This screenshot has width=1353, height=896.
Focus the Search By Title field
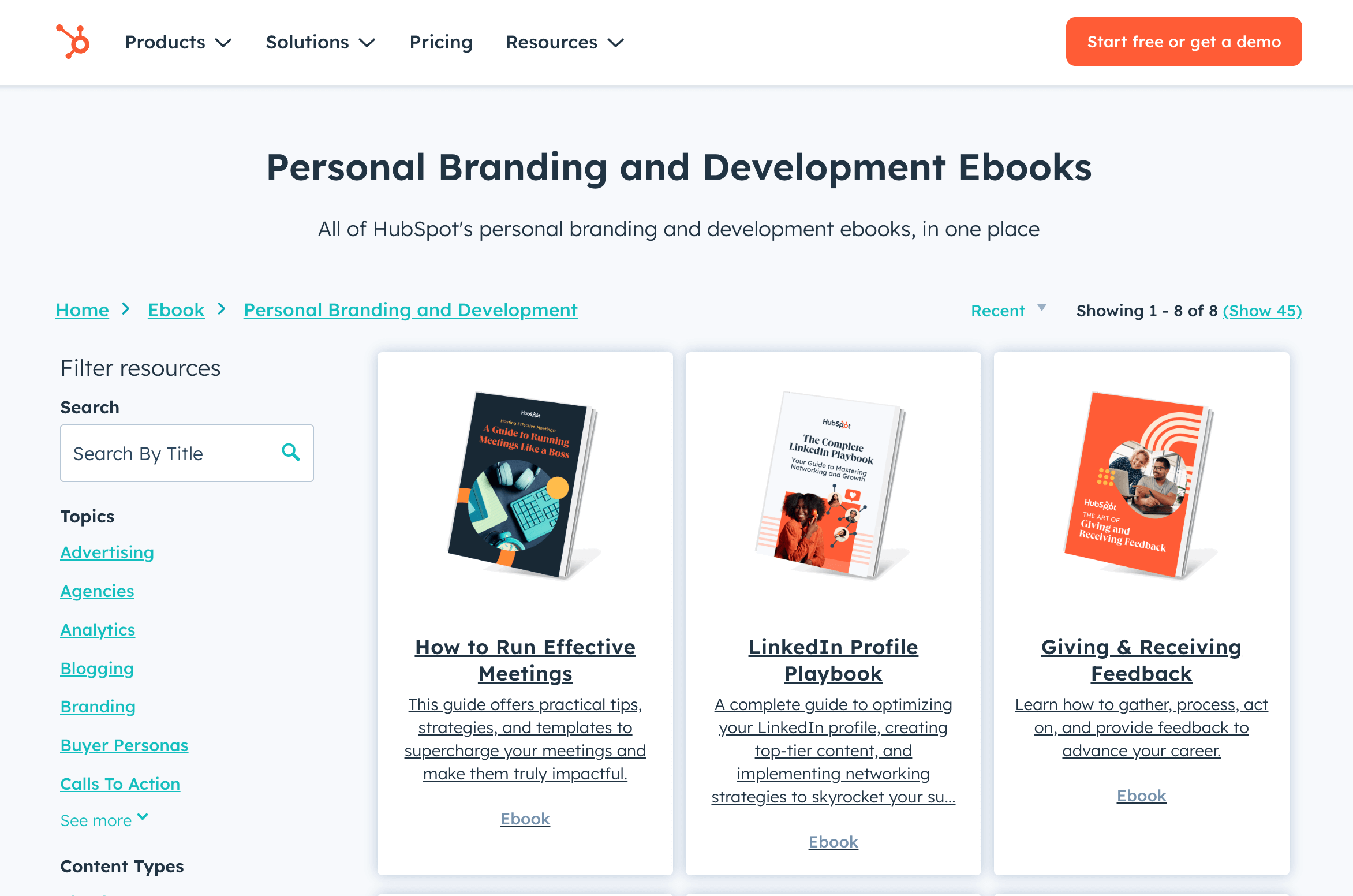[x=187, y=453]
